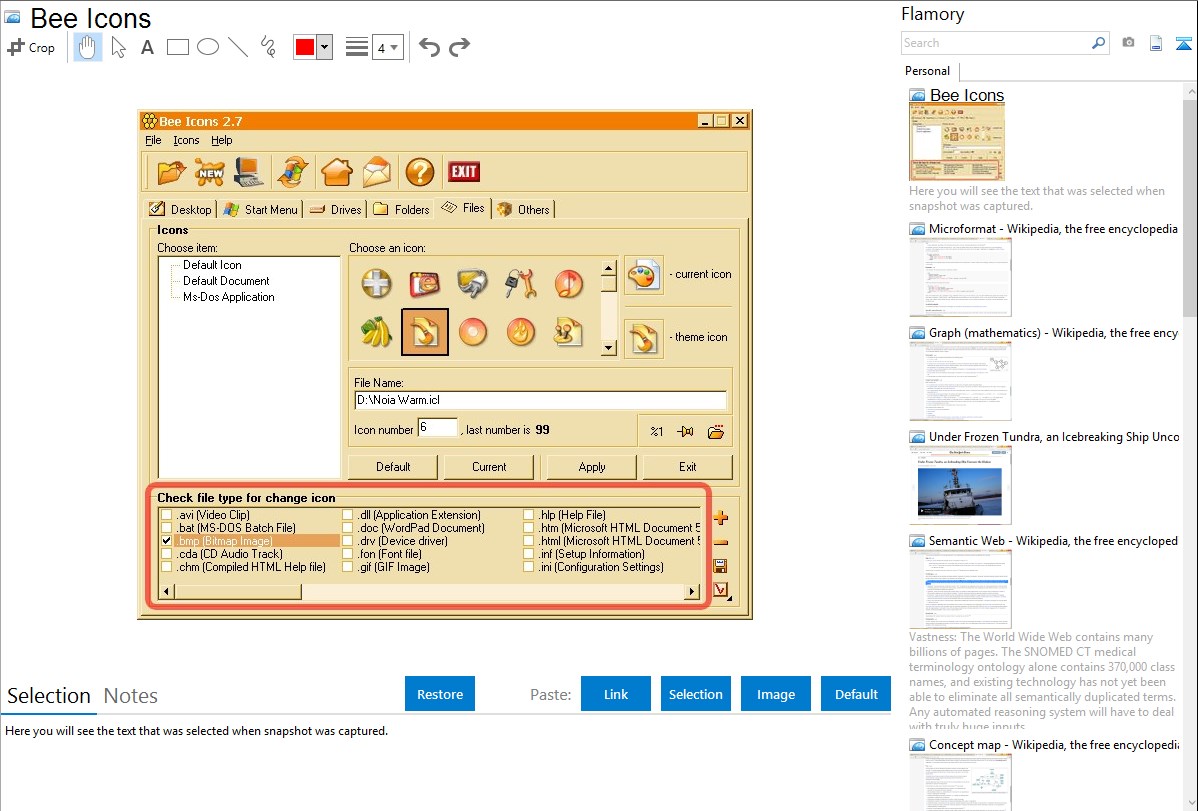Switch to the Folders tab
Screen dimensions: 1198x811
coord(402,209)
